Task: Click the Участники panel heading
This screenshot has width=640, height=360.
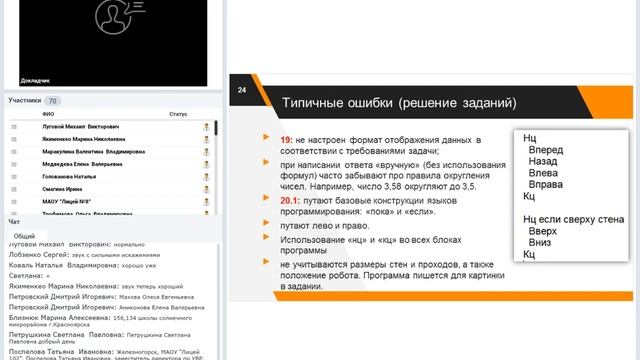Action: (25, 100)
